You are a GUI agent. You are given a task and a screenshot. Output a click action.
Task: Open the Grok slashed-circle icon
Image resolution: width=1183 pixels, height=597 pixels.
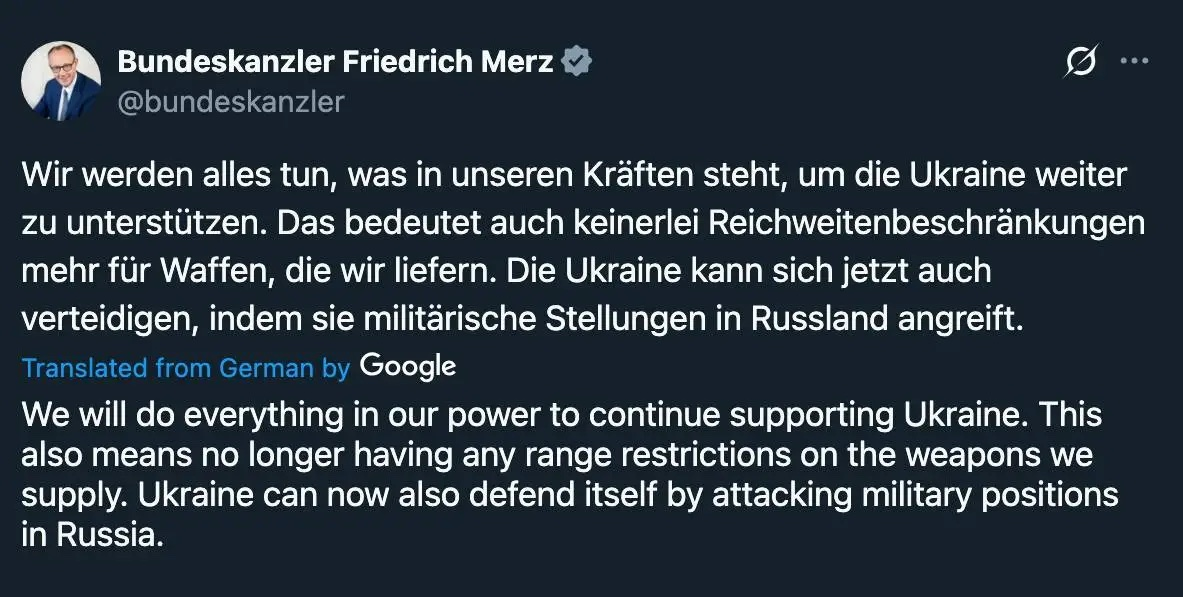[x=1080, y=62]
